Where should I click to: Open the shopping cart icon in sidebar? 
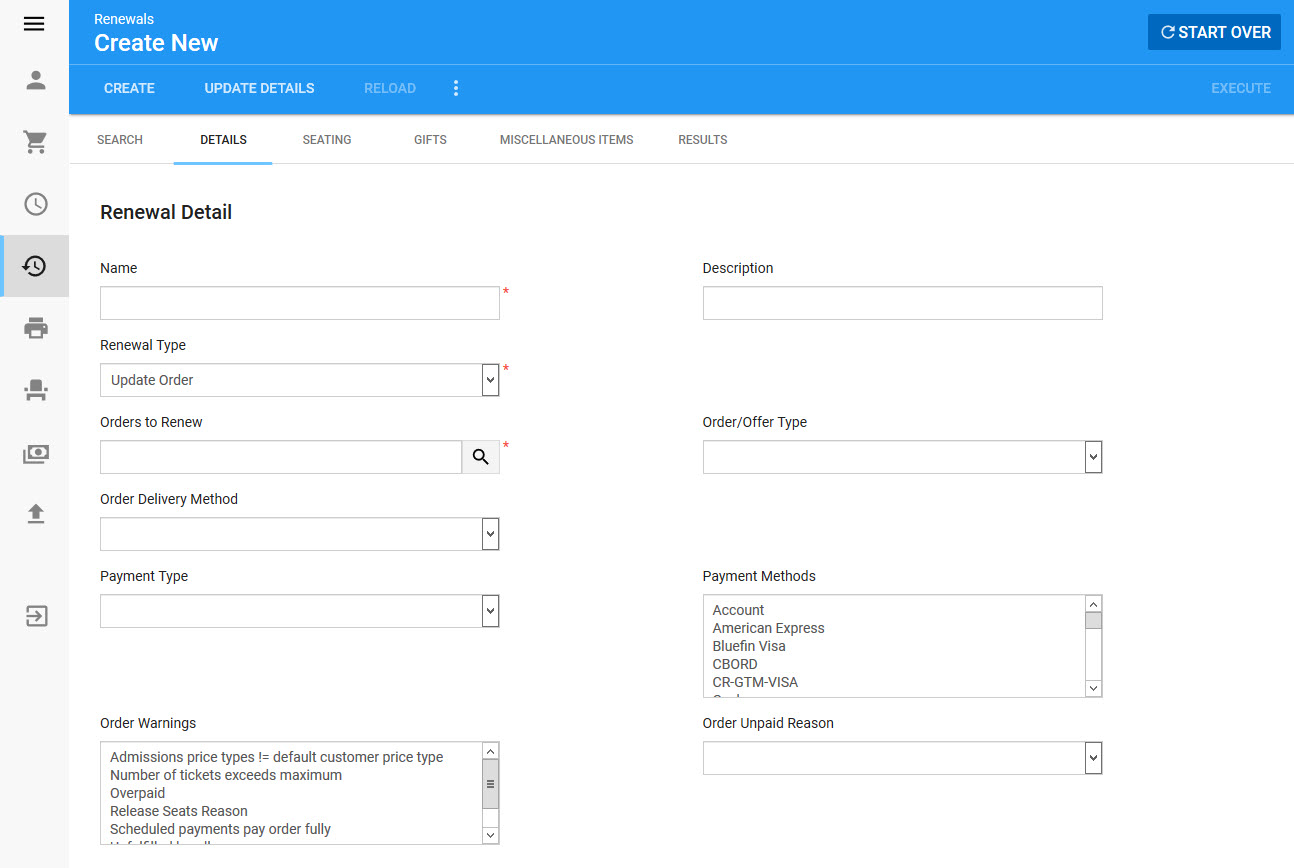point(36,142)
